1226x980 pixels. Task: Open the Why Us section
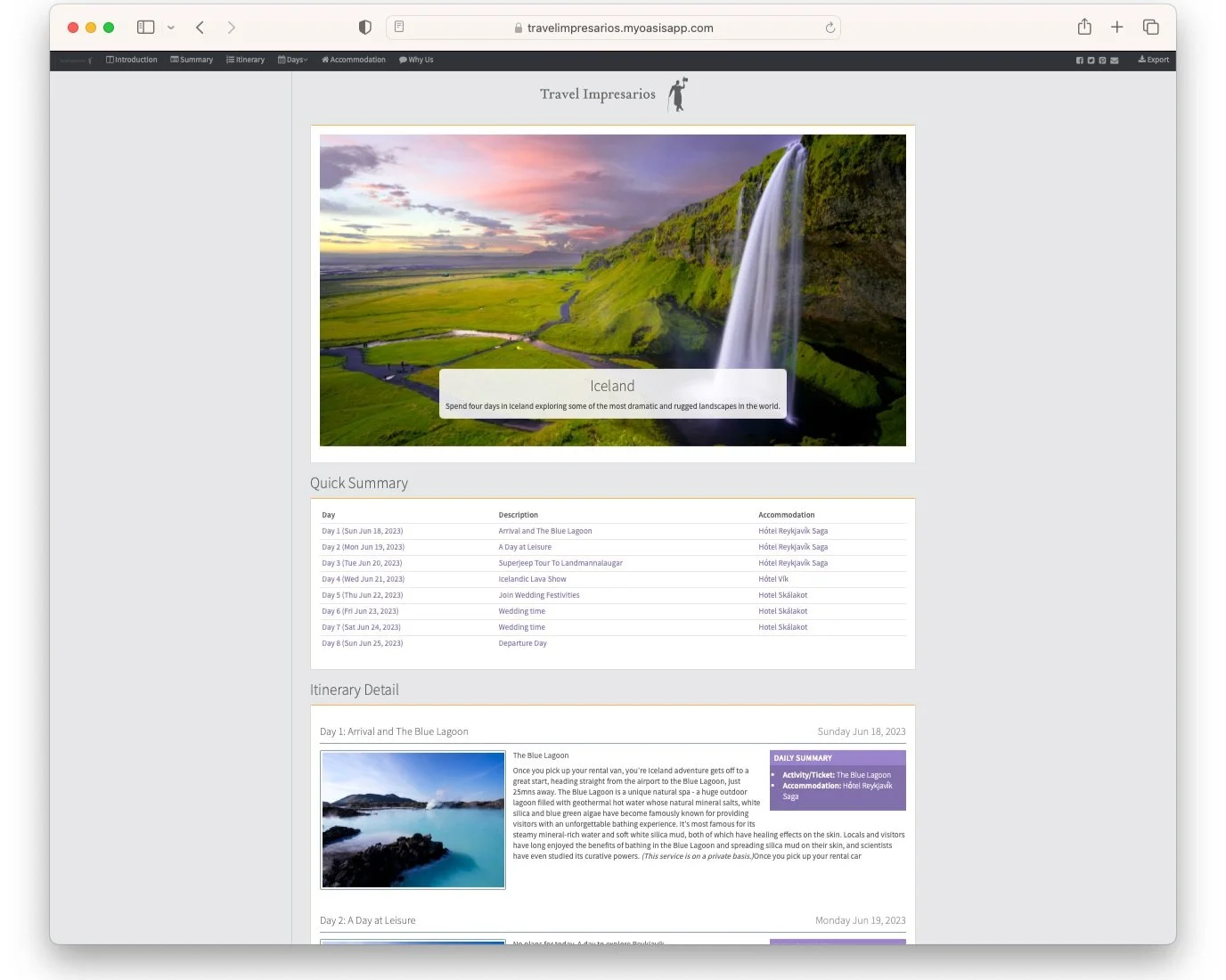(x=416, y=60)
